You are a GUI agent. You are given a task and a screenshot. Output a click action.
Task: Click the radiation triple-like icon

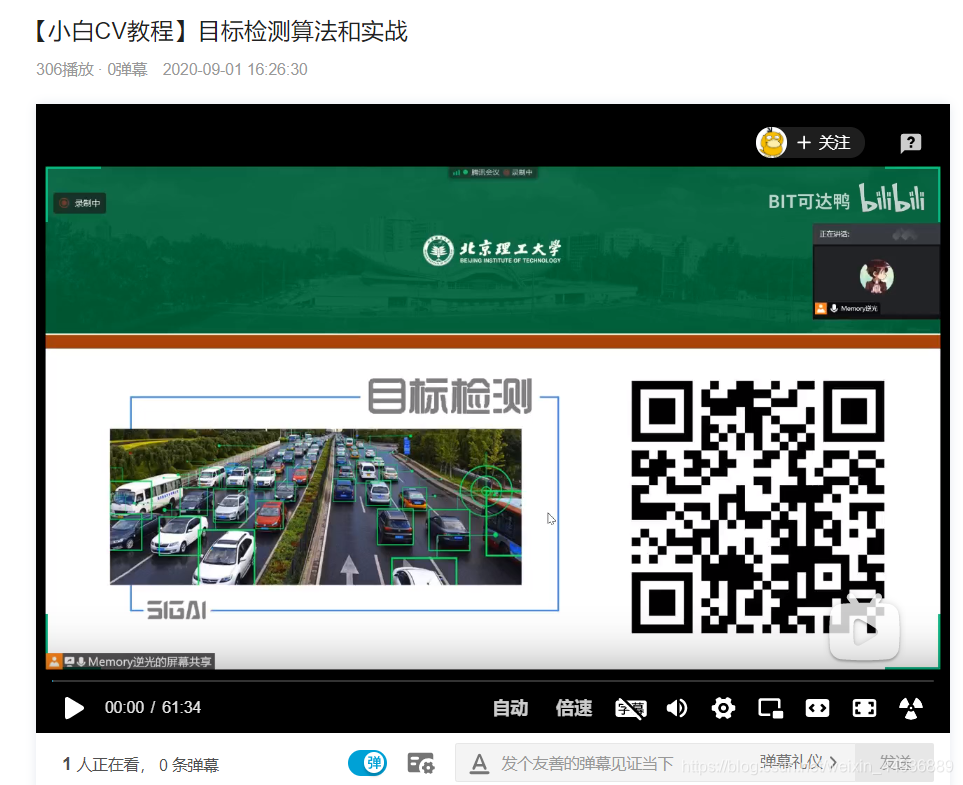(x=911, y=708)
